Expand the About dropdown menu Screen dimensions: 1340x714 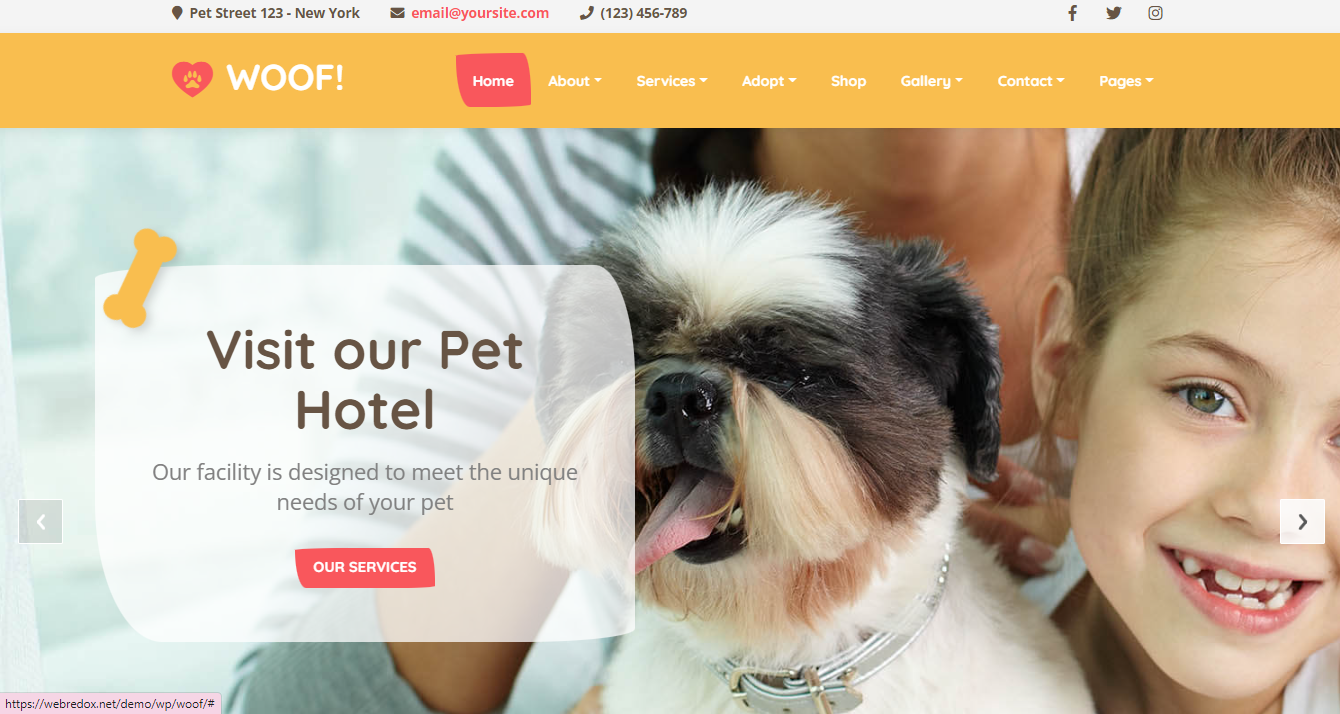click(x=575, y=81)
